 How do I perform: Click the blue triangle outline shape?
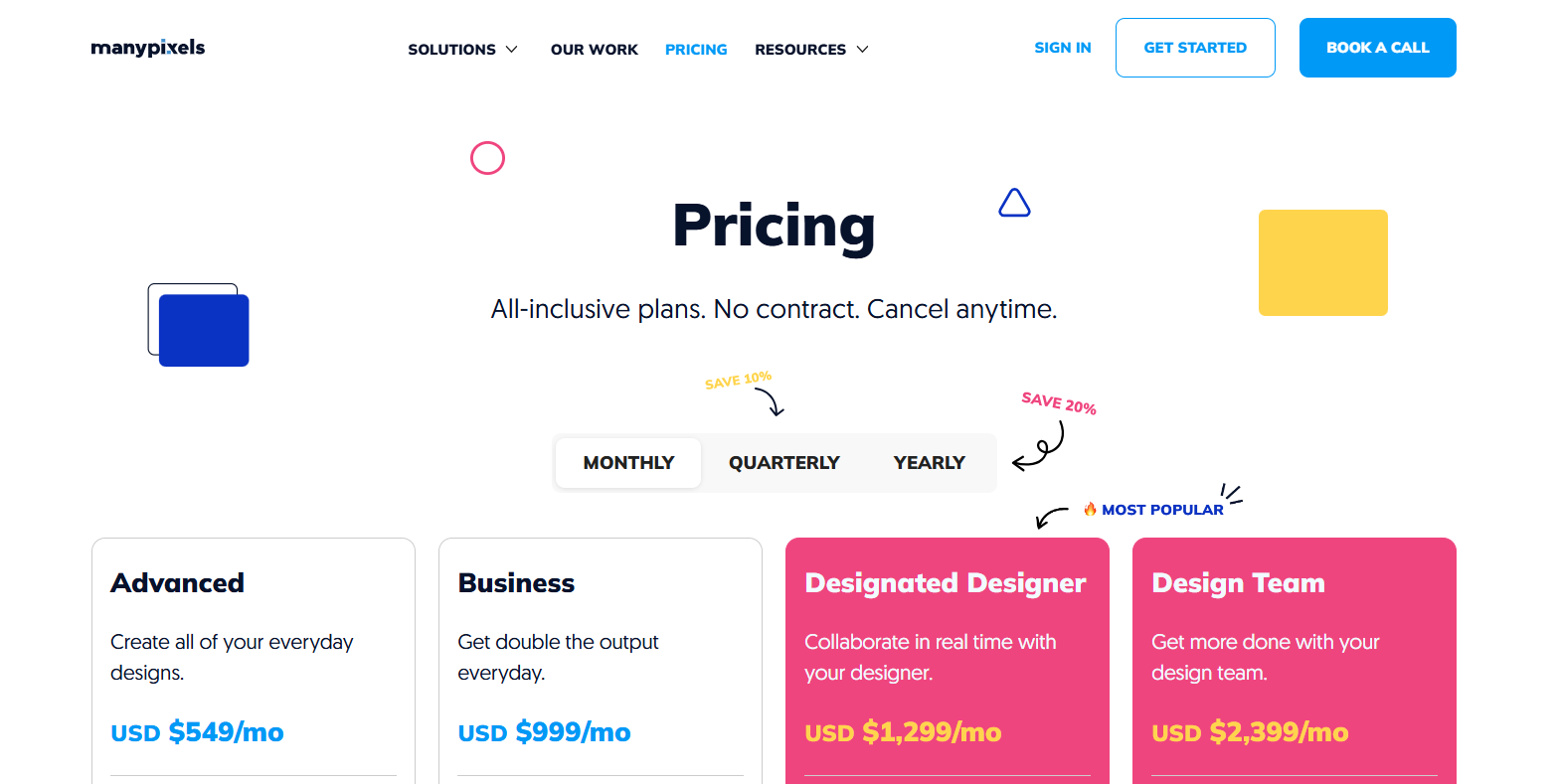click(1014, 204)
